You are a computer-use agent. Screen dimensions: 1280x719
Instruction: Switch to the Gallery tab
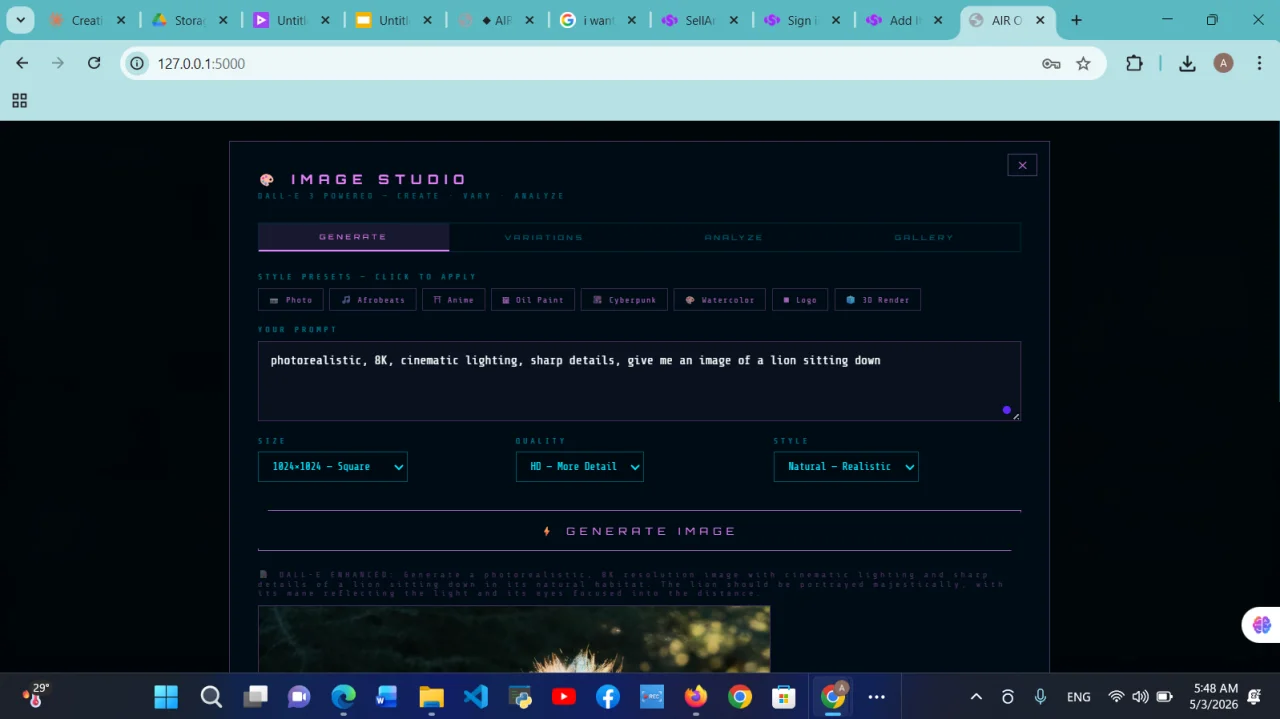(x=924, y=237)
